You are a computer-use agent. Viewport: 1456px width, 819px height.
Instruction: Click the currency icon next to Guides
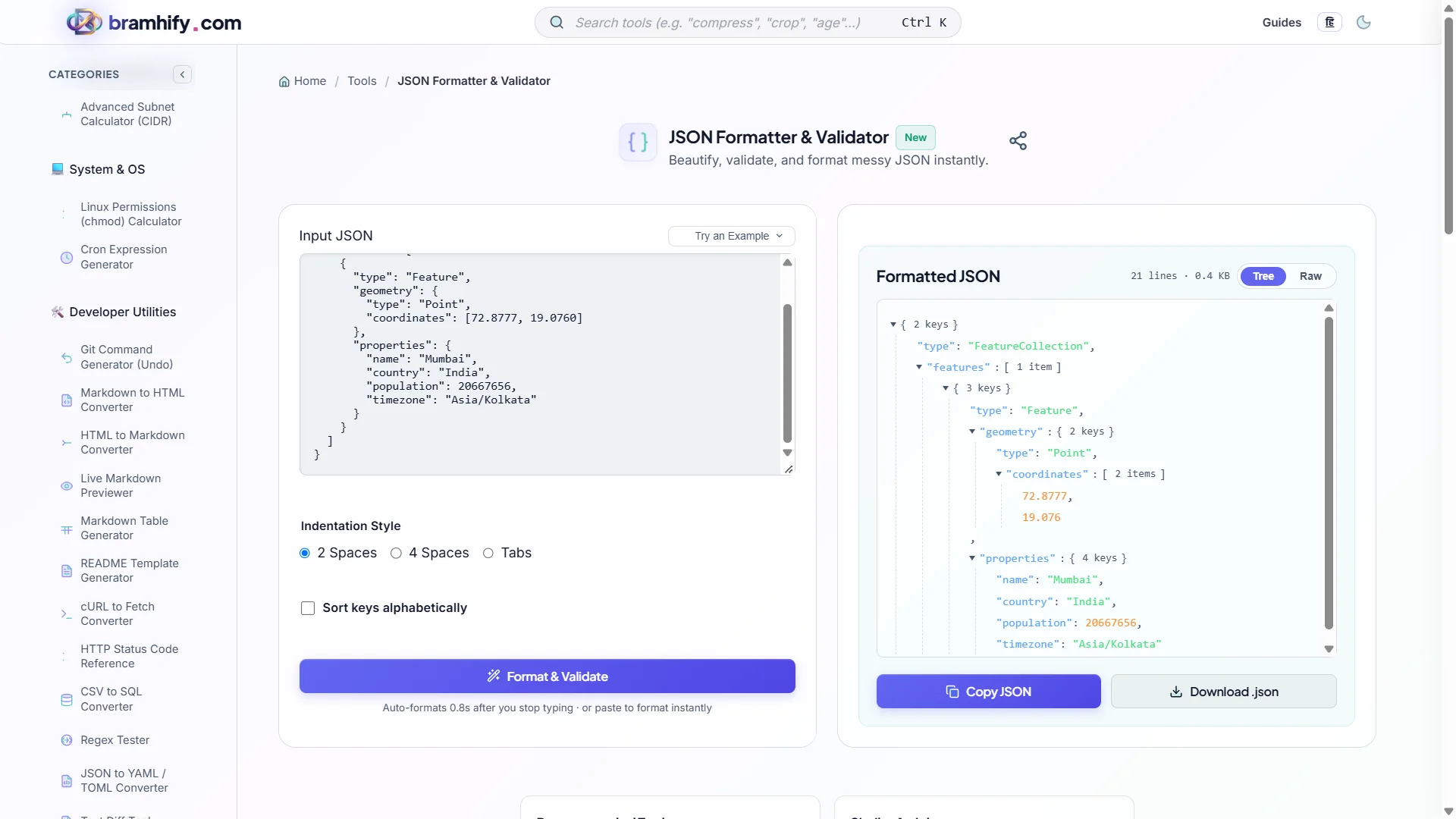pos(1329,23)
